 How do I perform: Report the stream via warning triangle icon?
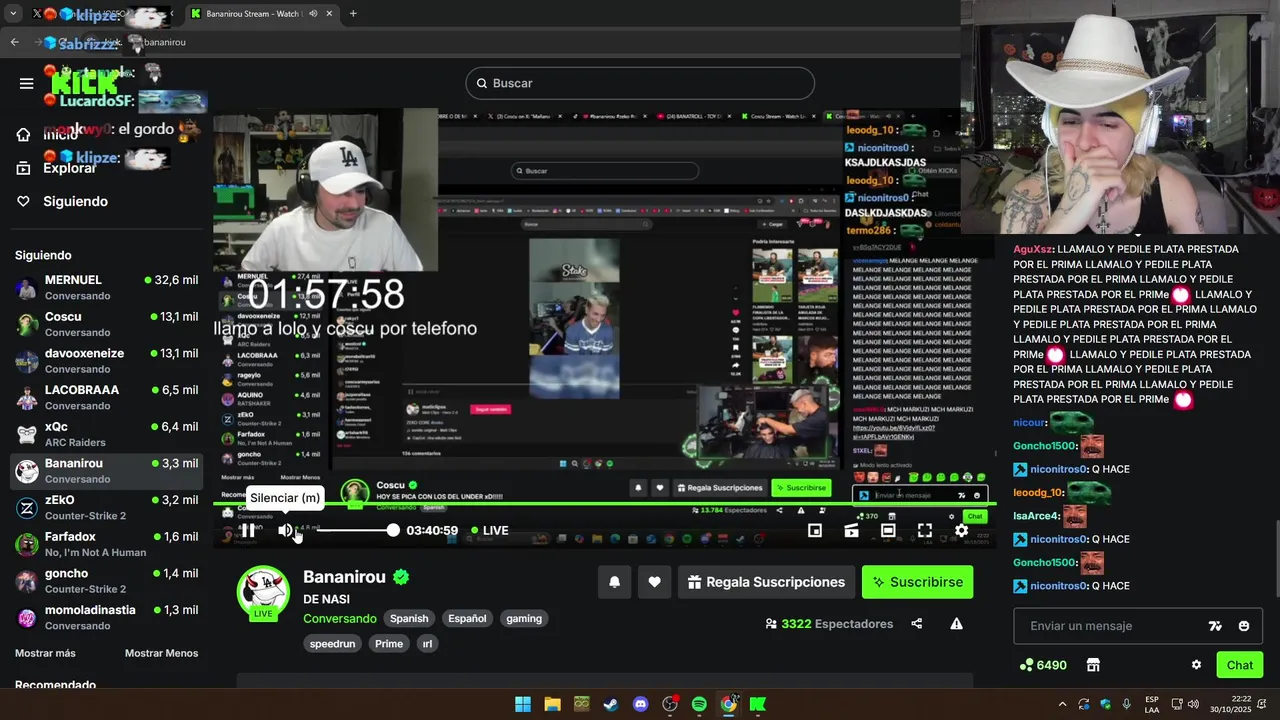point(956,624)
